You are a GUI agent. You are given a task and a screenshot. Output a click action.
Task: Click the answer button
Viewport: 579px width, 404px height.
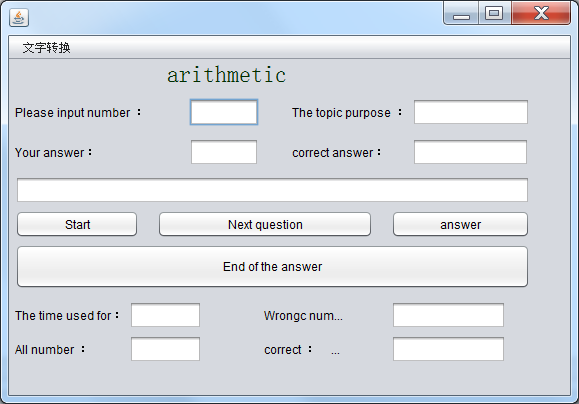coord(460,224)
